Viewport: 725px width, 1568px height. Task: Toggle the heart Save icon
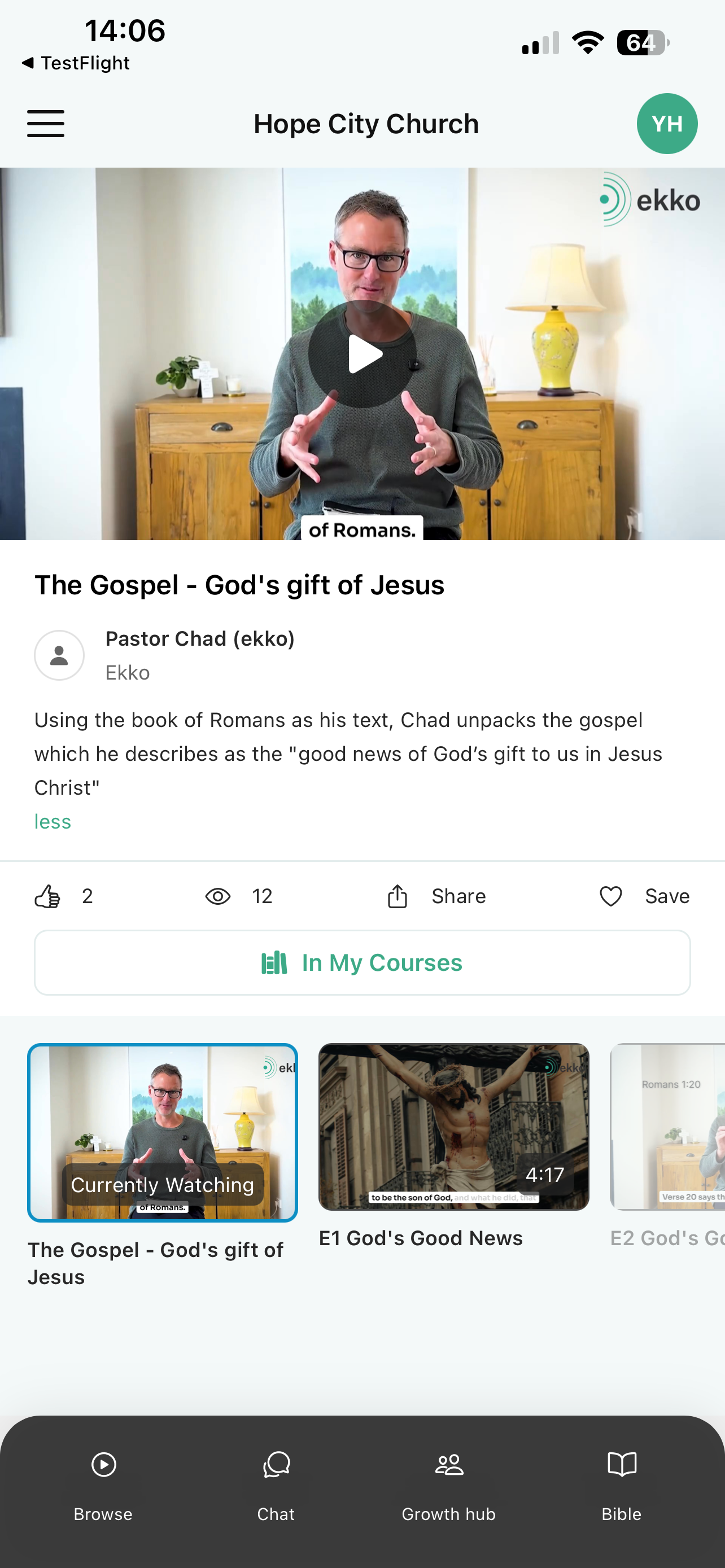(610, 896)
